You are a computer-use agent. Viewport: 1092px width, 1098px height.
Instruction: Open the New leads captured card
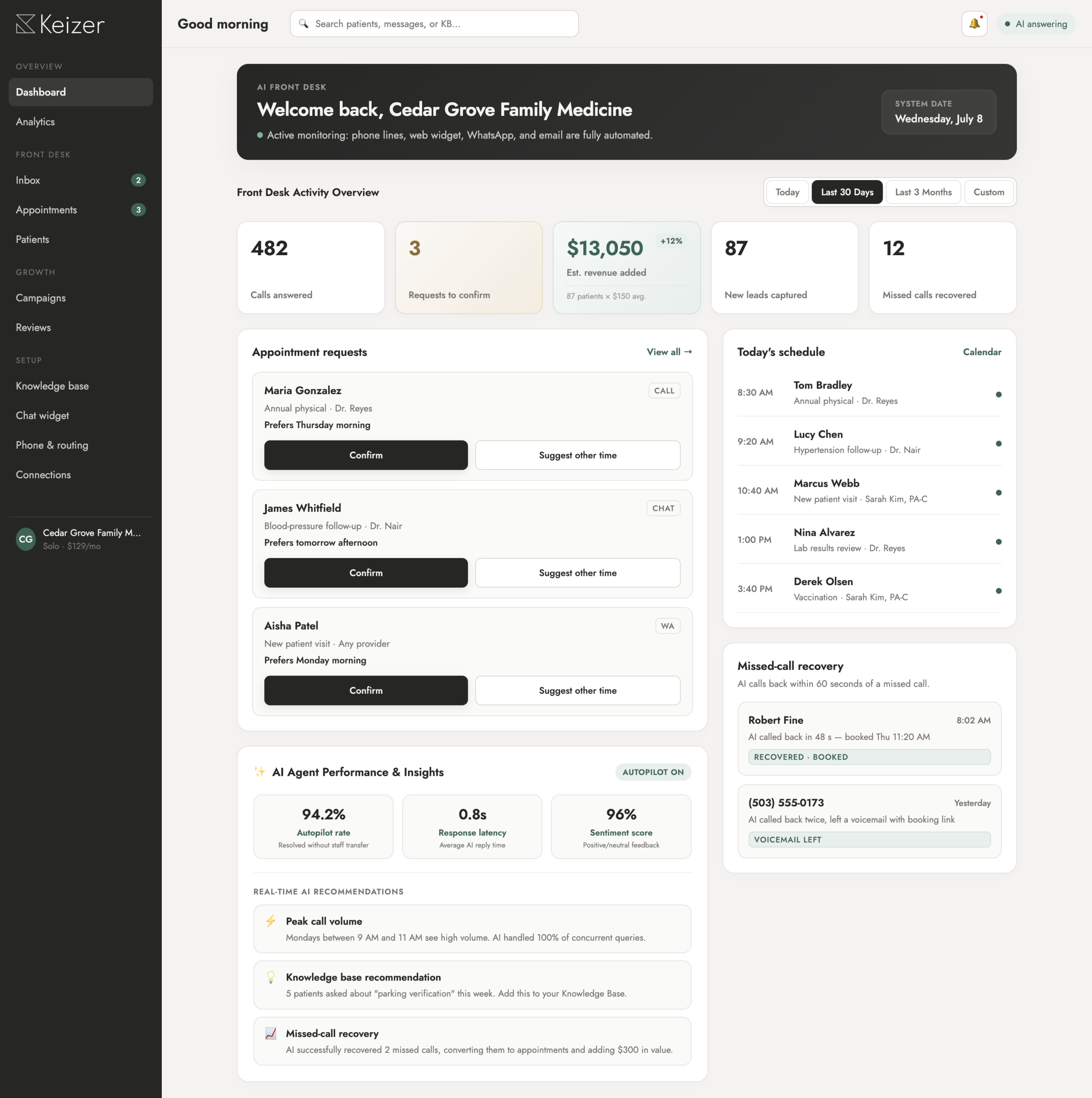[784, 268]
